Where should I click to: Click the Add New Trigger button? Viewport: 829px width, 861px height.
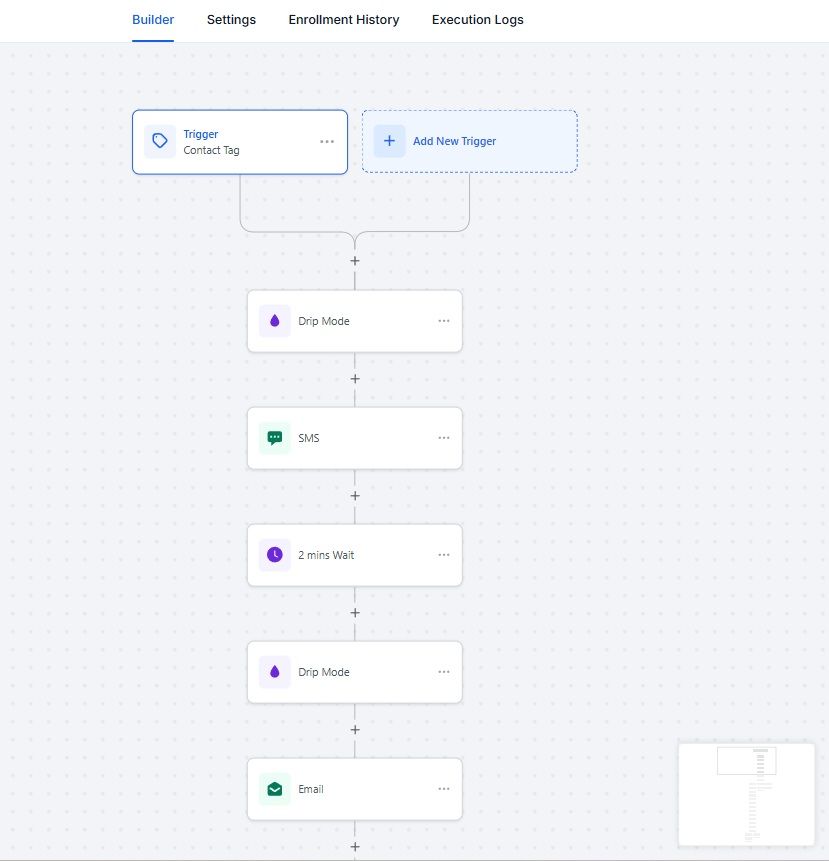pyautogui.click(x=469, y=141)
